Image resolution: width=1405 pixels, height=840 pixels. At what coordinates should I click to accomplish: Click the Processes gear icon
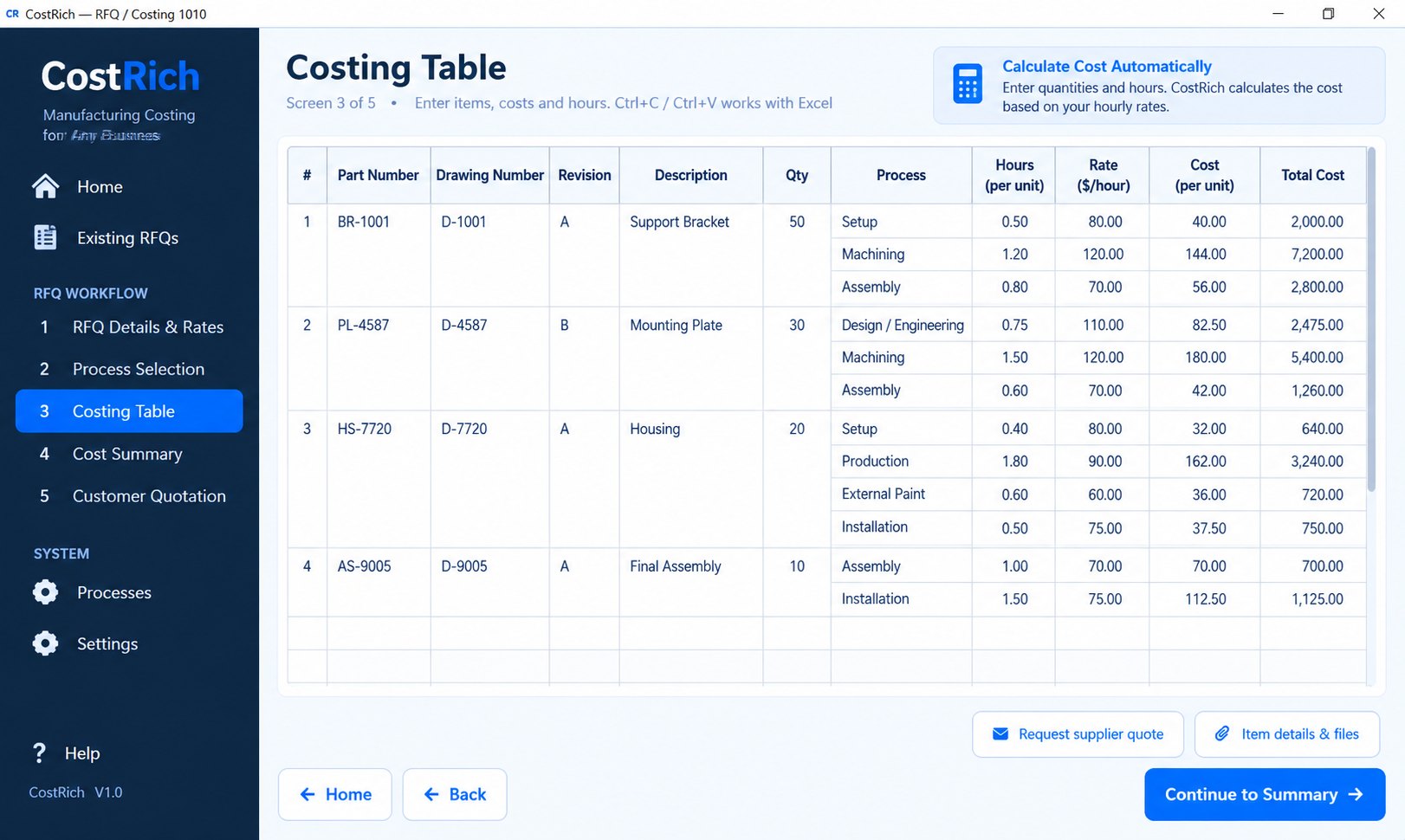(x=45, y=592)
